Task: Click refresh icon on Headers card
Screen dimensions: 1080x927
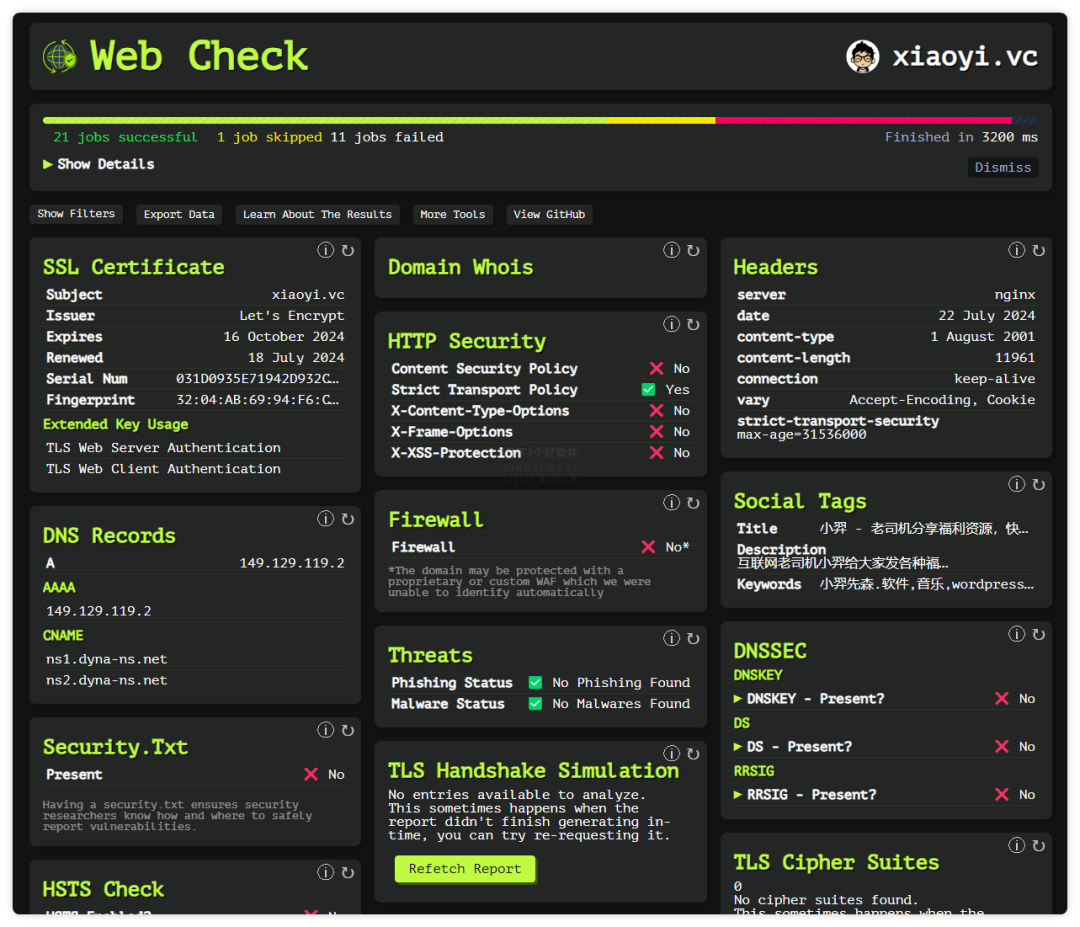Action: [1039, 250]
